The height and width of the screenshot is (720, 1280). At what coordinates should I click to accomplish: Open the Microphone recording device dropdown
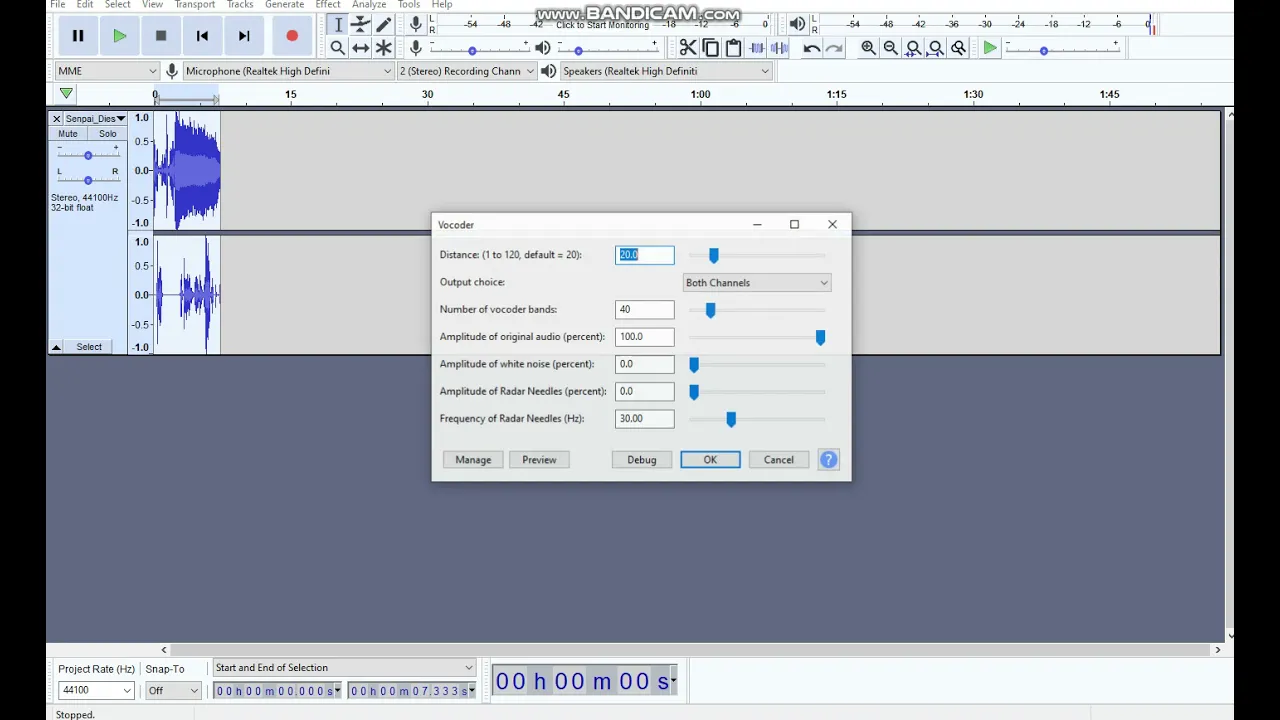pos(288,71)
